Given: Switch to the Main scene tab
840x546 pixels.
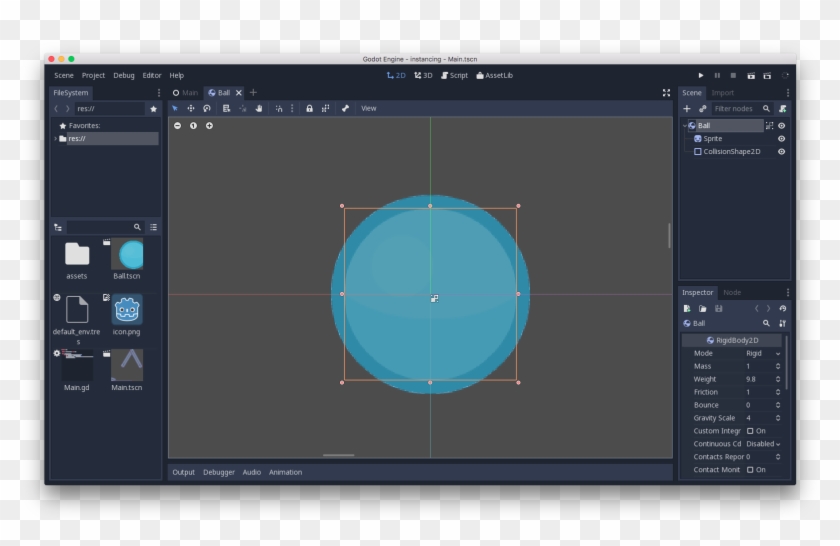Looking at the screenshot, I should coord(185,92).
